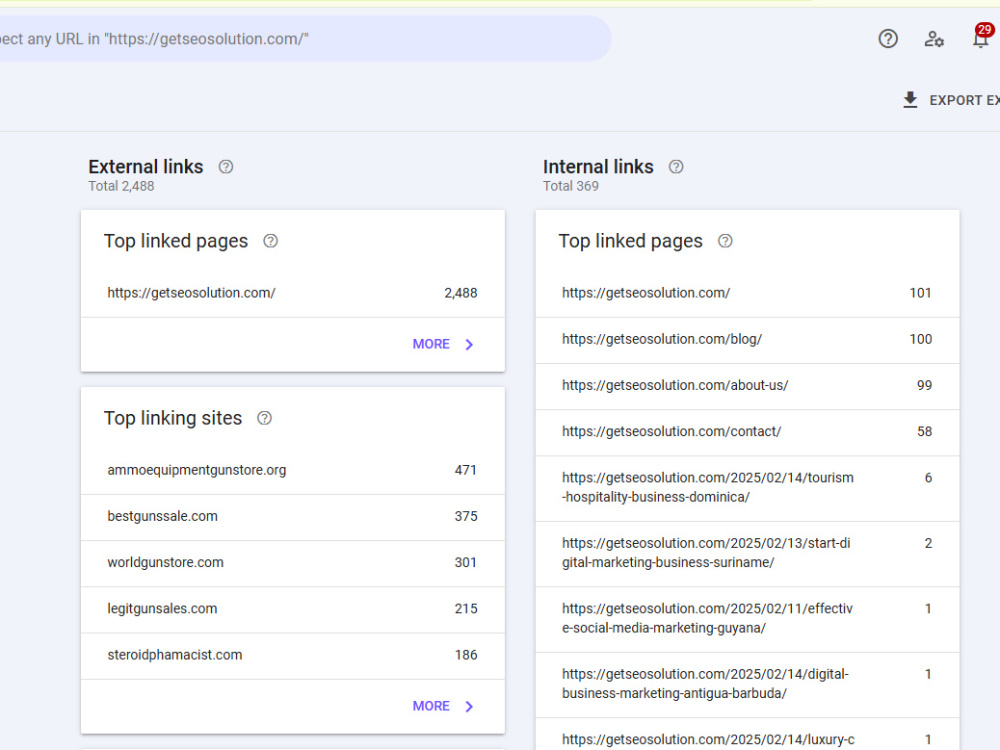Open internal link row for /about-us/ page

pos(747,386)
